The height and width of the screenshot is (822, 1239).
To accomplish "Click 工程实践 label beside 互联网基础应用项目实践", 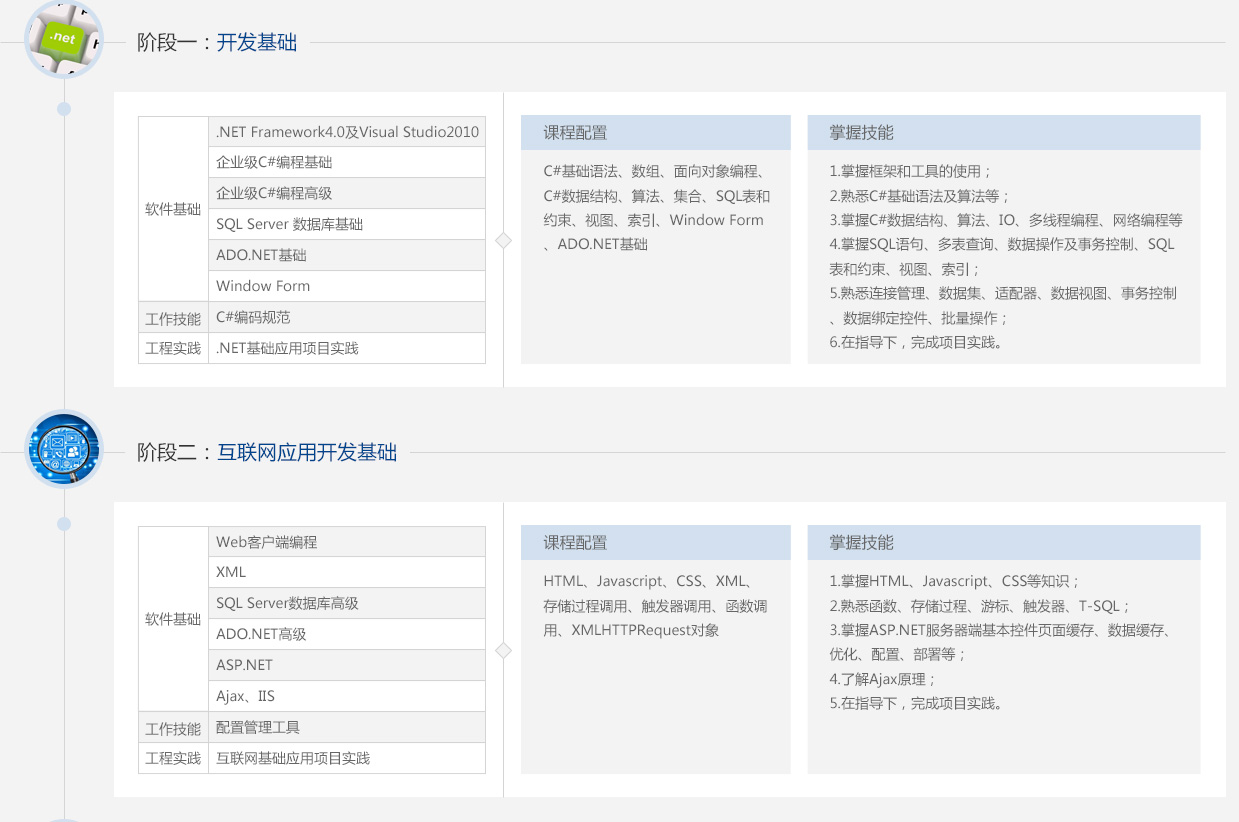I will tap(173, 759).
